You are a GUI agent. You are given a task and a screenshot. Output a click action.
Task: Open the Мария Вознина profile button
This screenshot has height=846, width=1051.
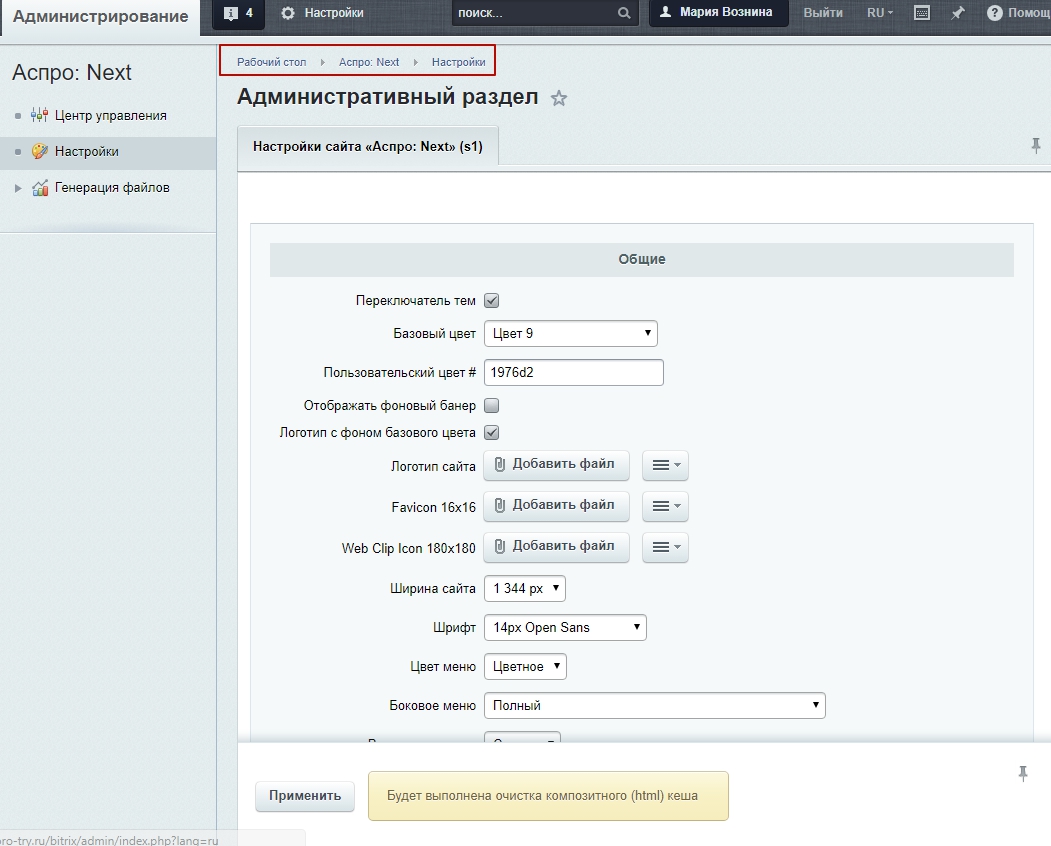(x=719, y=13)
